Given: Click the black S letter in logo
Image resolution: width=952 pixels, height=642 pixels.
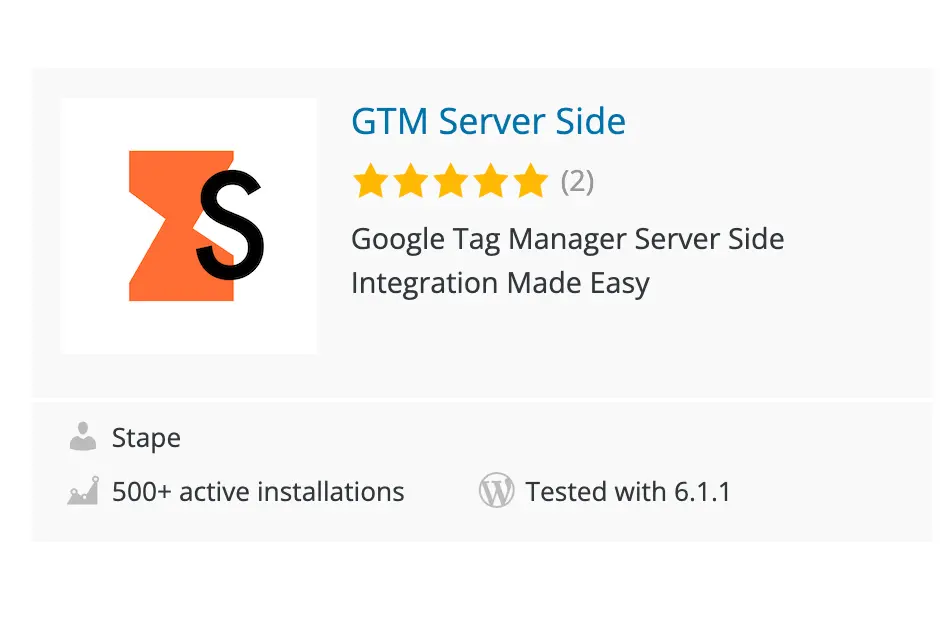Looking at the screenshot, I should [x=230, y=225].
